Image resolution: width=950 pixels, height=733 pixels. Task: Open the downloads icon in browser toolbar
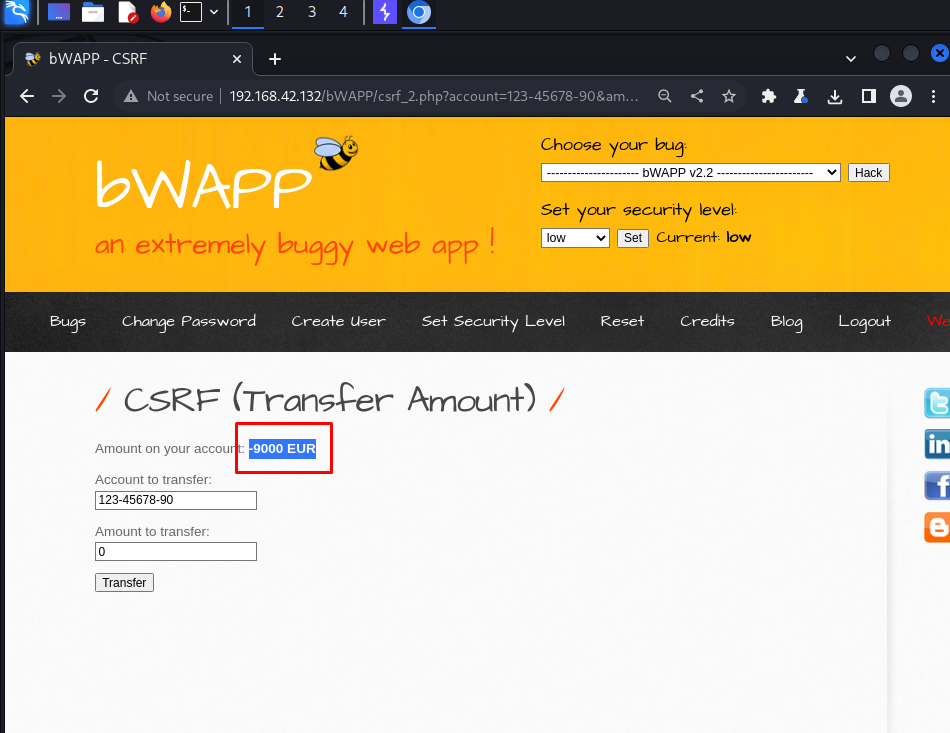click(x=835, y=96)
